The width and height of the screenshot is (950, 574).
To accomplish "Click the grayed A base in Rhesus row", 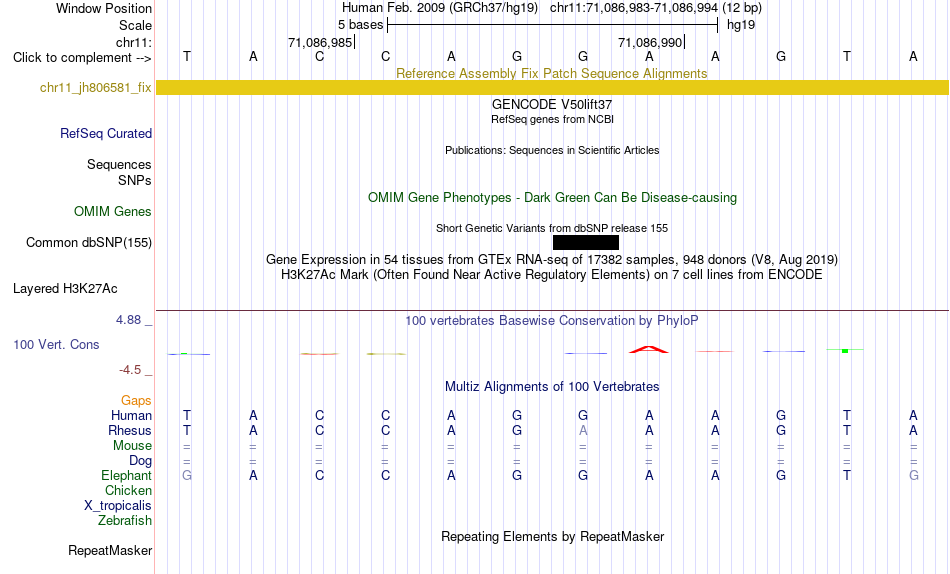I will click(x=583, y=430).
